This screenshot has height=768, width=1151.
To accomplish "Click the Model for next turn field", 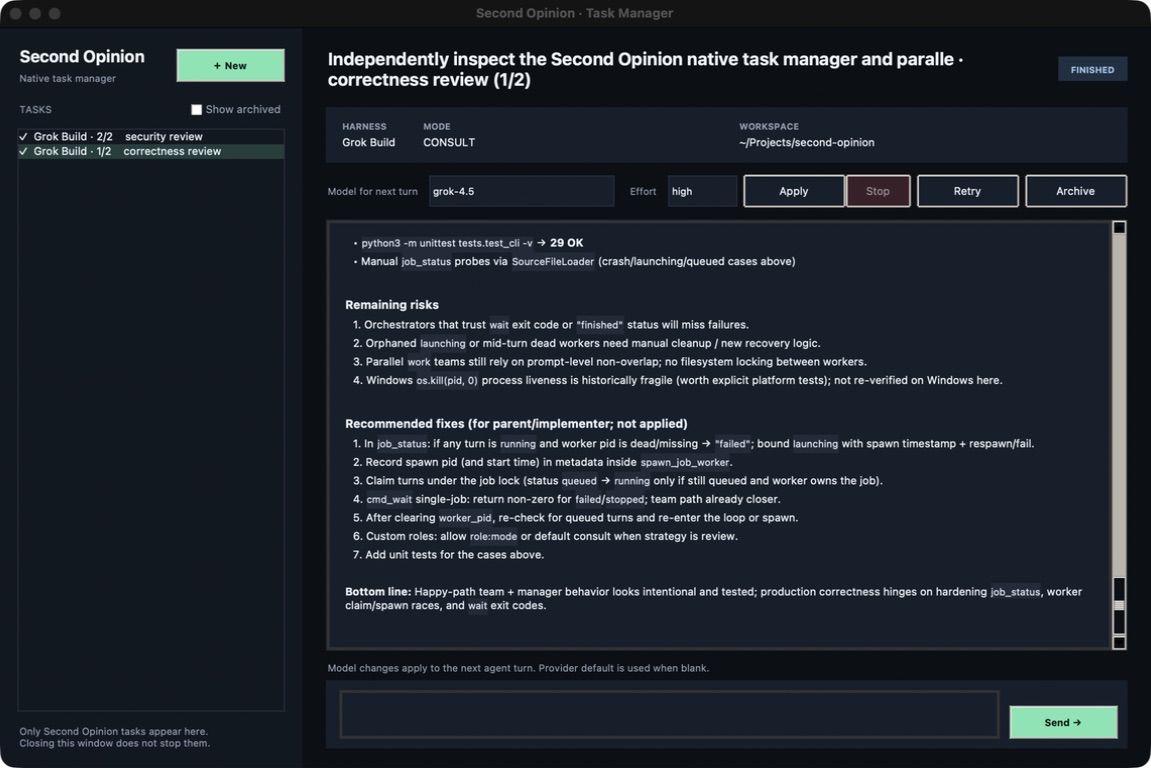I will click(521, 191).
